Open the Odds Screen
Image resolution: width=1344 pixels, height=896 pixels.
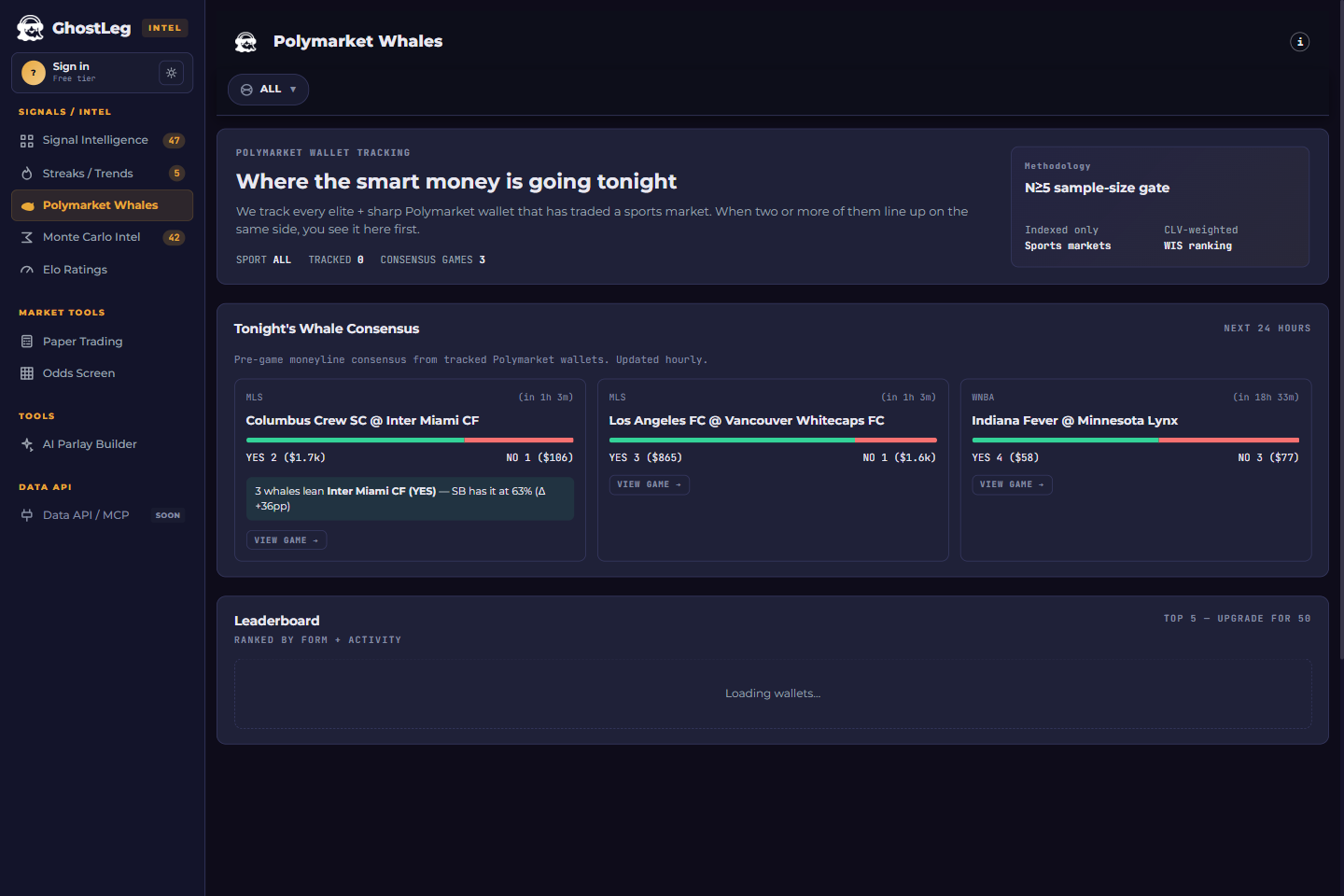pyautogui.click(x=102, y=373)
